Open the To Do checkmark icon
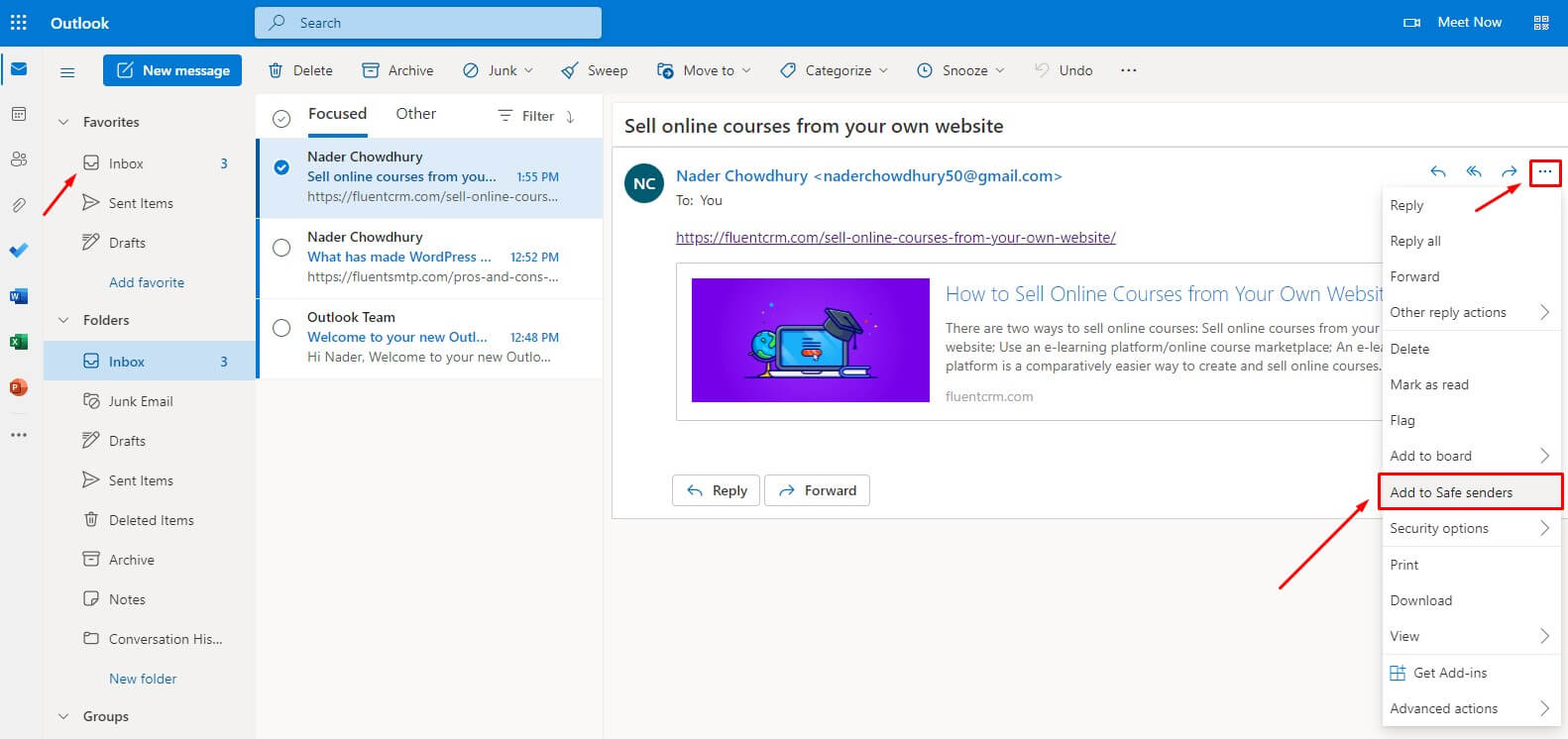Viewport: 1568px width, 739px height. coord(19,251)
